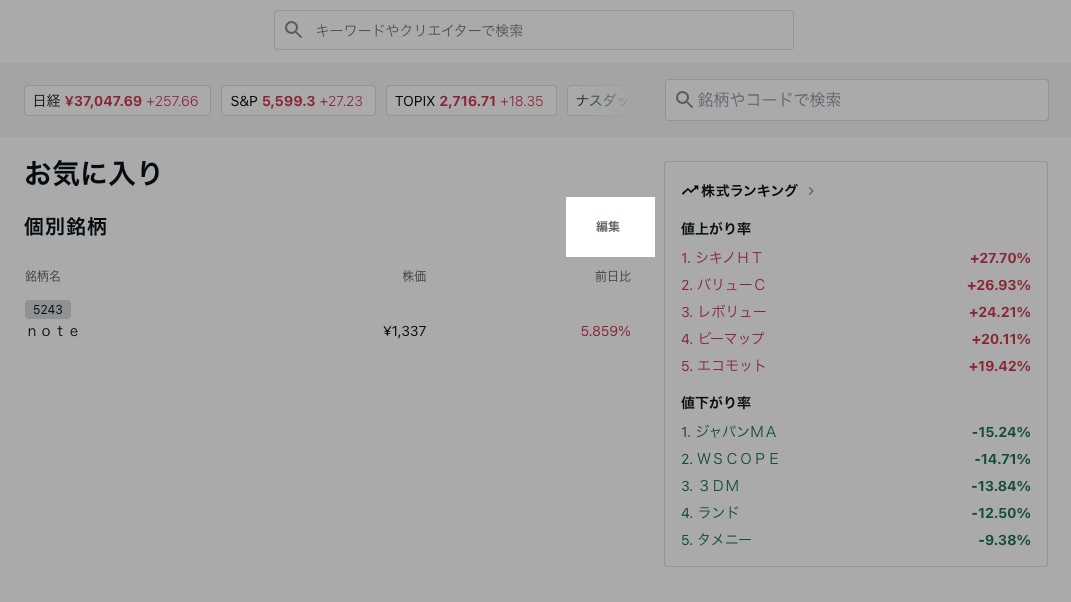Open ranking entry 1. シキノHT

pyautogui.click(x=721, y=258)
